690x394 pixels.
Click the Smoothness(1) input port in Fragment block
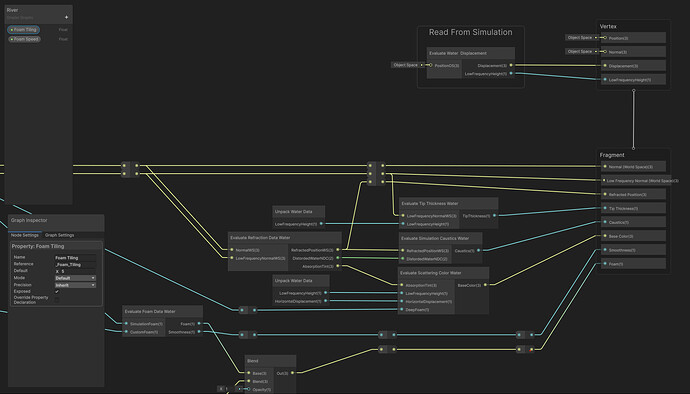[605, 250]
